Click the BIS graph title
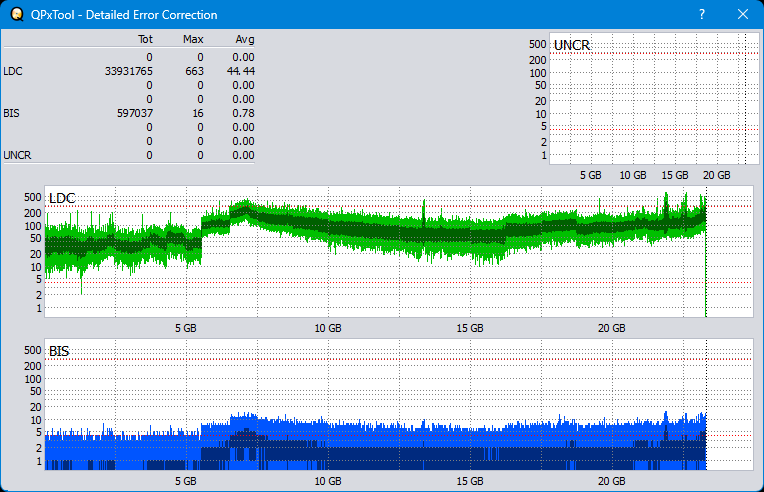Viewport: 764px width, 492px height. click(x=59, y=351)
